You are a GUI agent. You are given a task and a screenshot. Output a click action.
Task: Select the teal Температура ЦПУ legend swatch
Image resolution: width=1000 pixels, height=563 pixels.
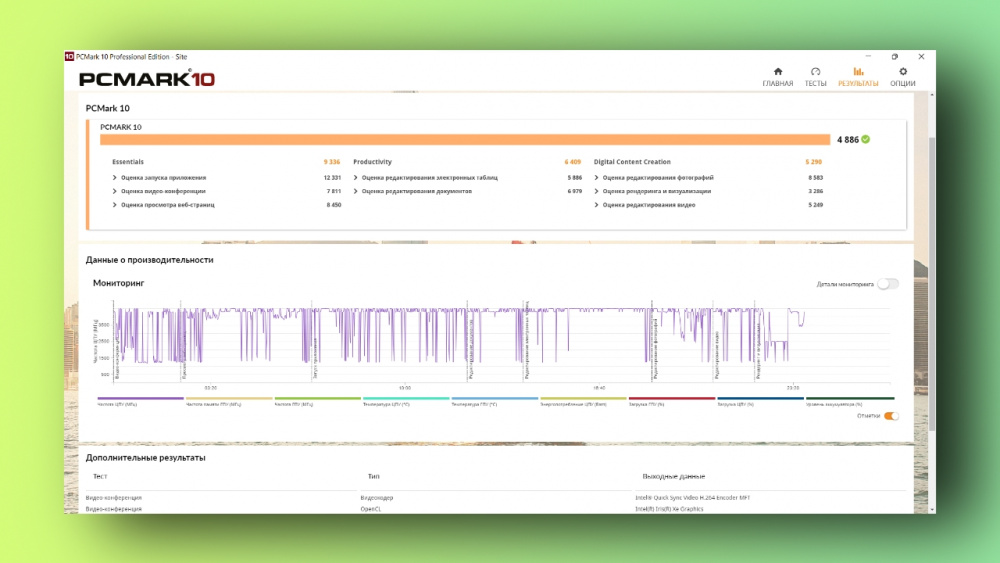[x=405, y=399]
